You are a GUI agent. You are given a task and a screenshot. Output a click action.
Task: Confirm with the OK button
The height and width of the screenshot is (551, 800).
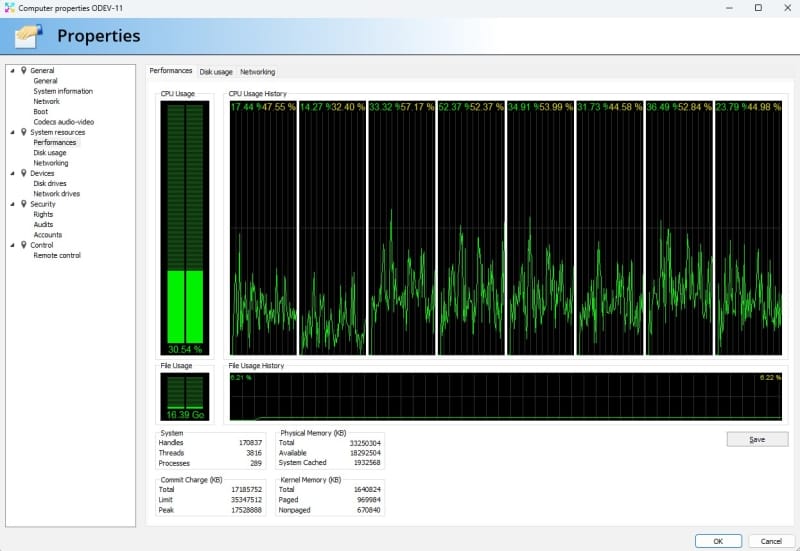718,541
